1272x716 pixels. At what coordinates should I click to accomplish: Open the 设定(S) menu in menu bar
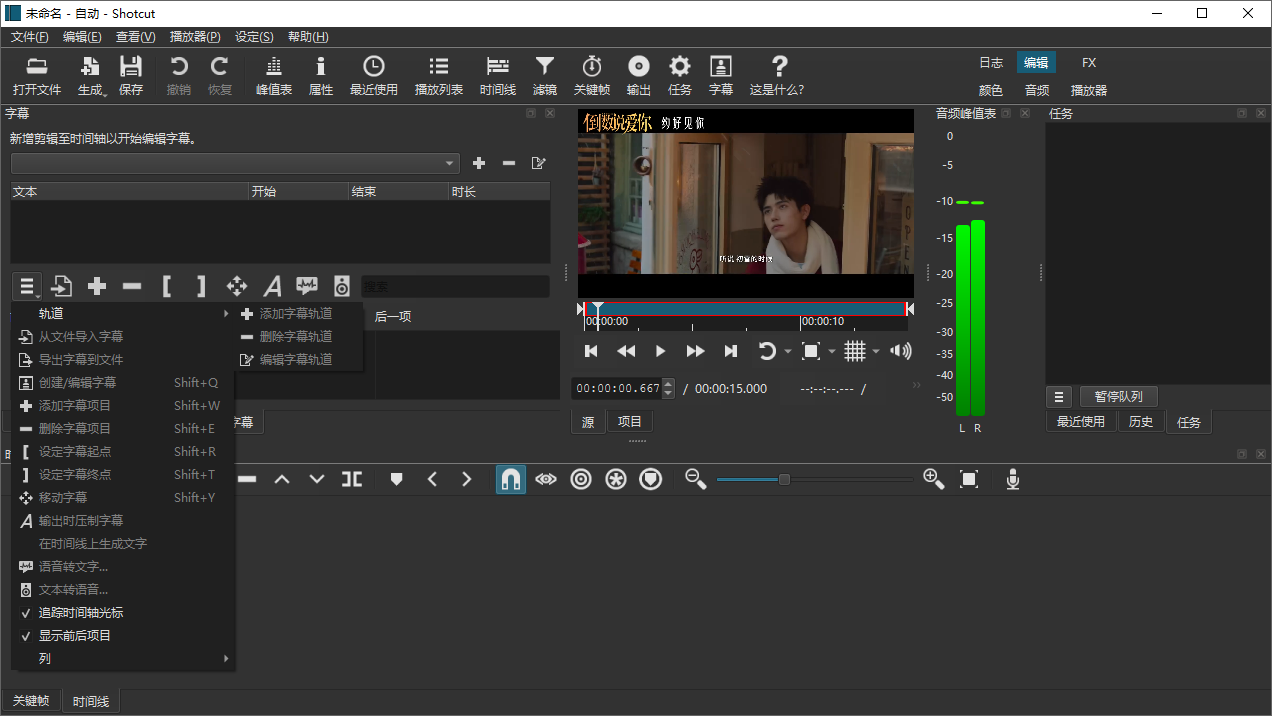(254, 37)
